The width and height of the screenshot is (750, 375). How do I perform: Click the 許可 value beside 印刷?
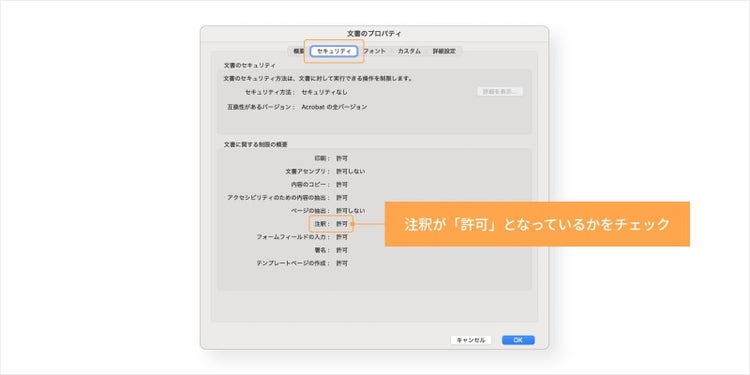(x=342, y=158)
